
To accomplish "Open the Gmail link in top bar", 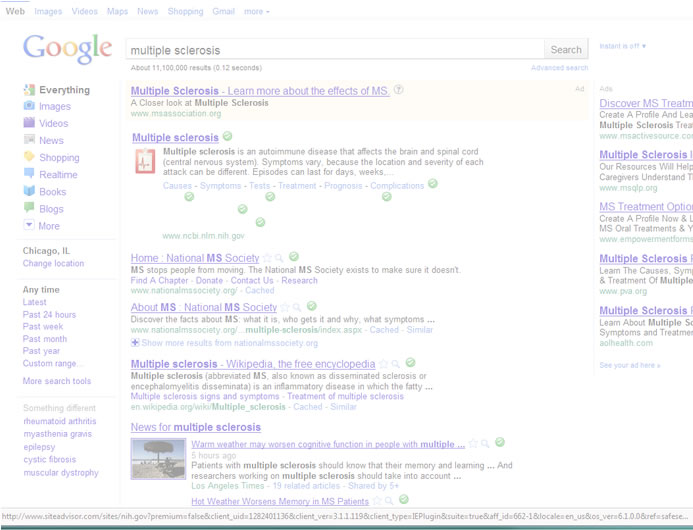I will click(223, 11).
